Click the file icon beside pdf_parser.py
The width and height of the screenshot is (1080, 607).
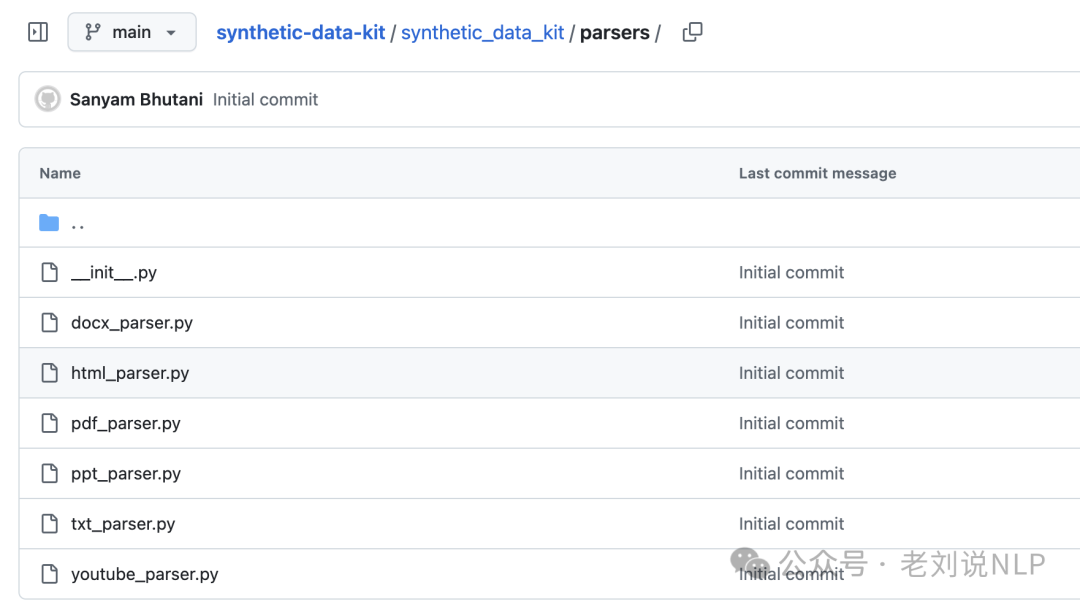(50, 423)
